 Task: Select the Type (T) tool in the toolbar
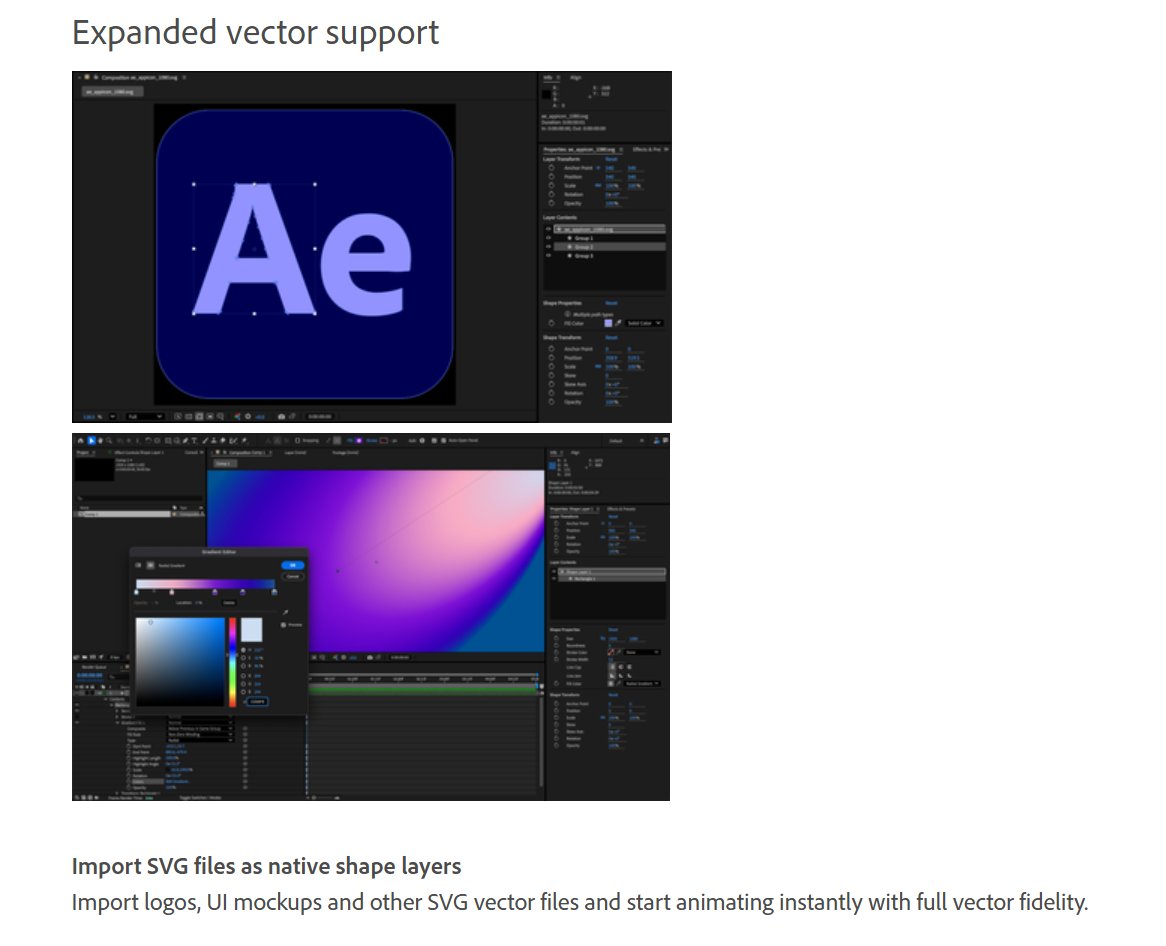point(194,440)
